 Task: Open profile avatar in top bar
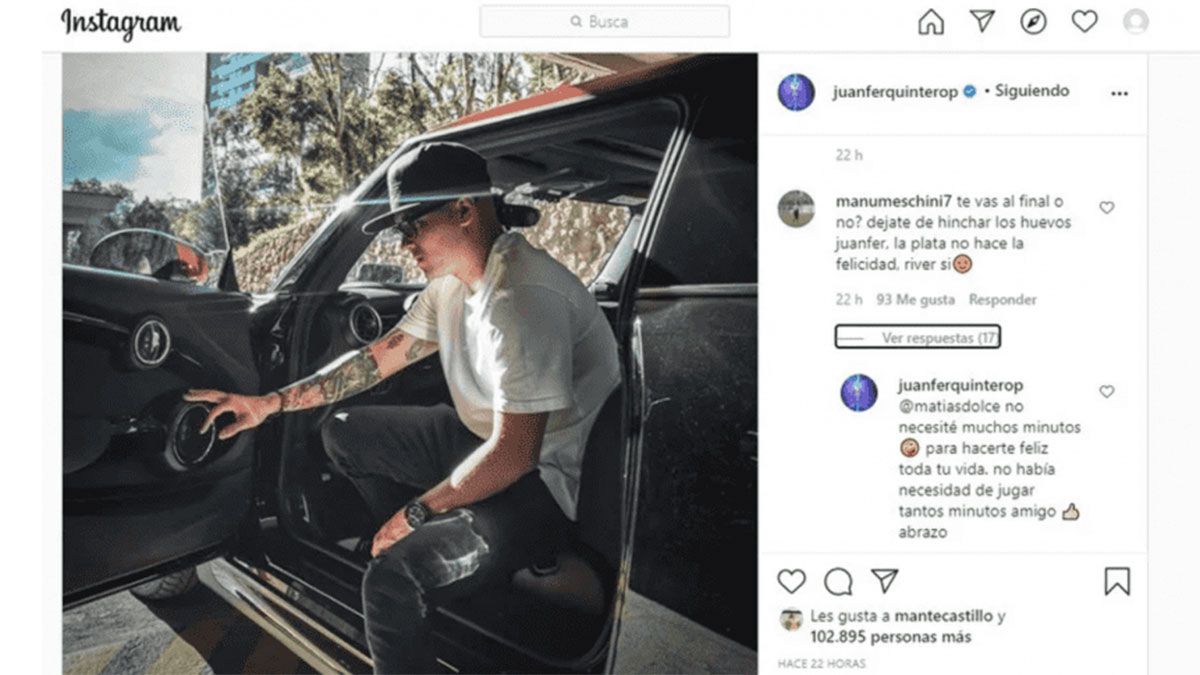coord(1136,22)
